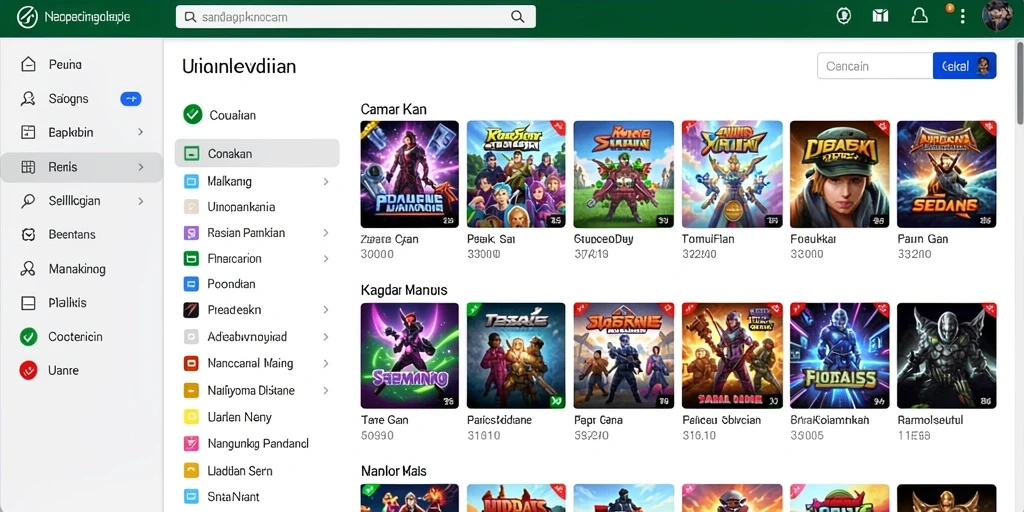Viewport: 1024px width, 512px height.
Task: Open Plalikis in the sidebar
Action: (x=67, y=303)
